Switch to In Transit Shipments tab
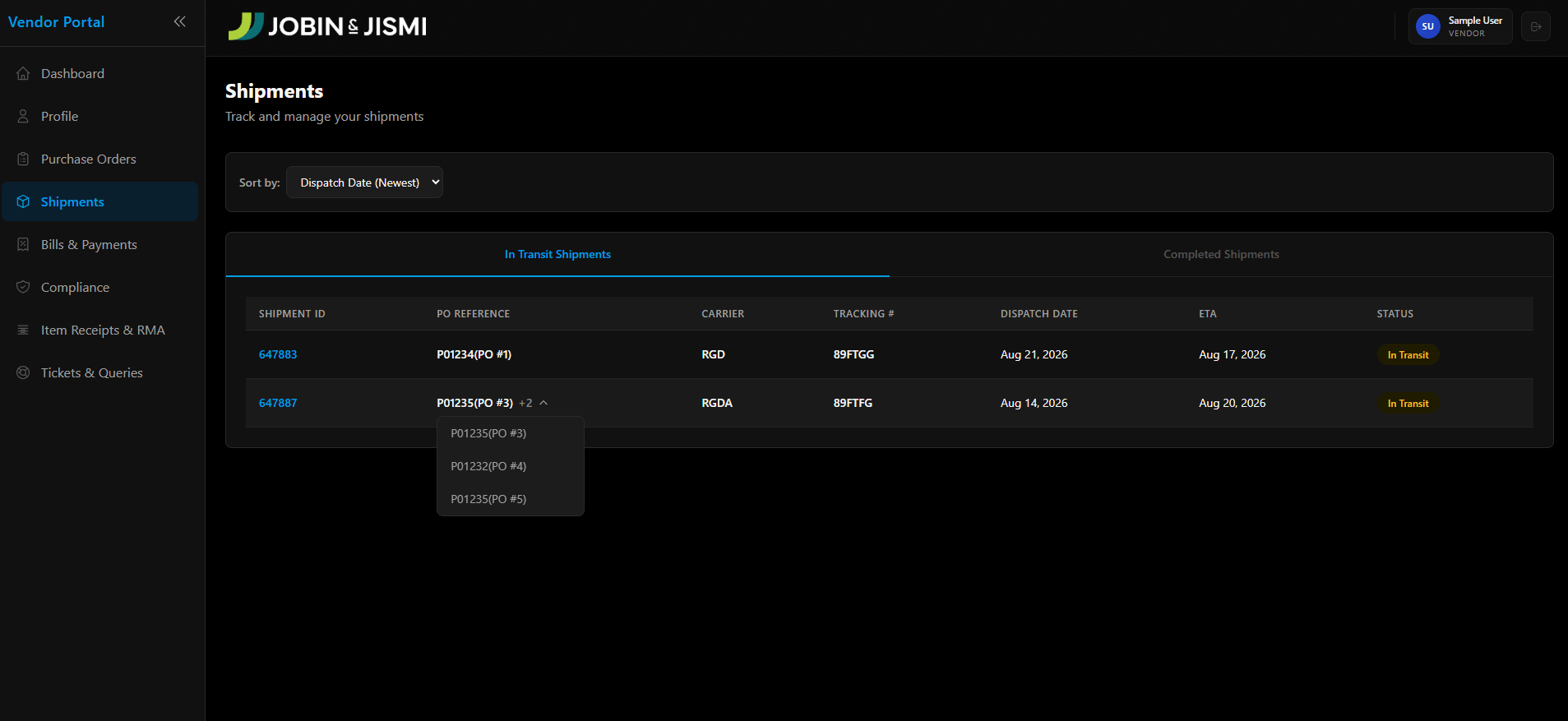The image size is (1568, 721). pyautogui.click(x=557, y=254)
